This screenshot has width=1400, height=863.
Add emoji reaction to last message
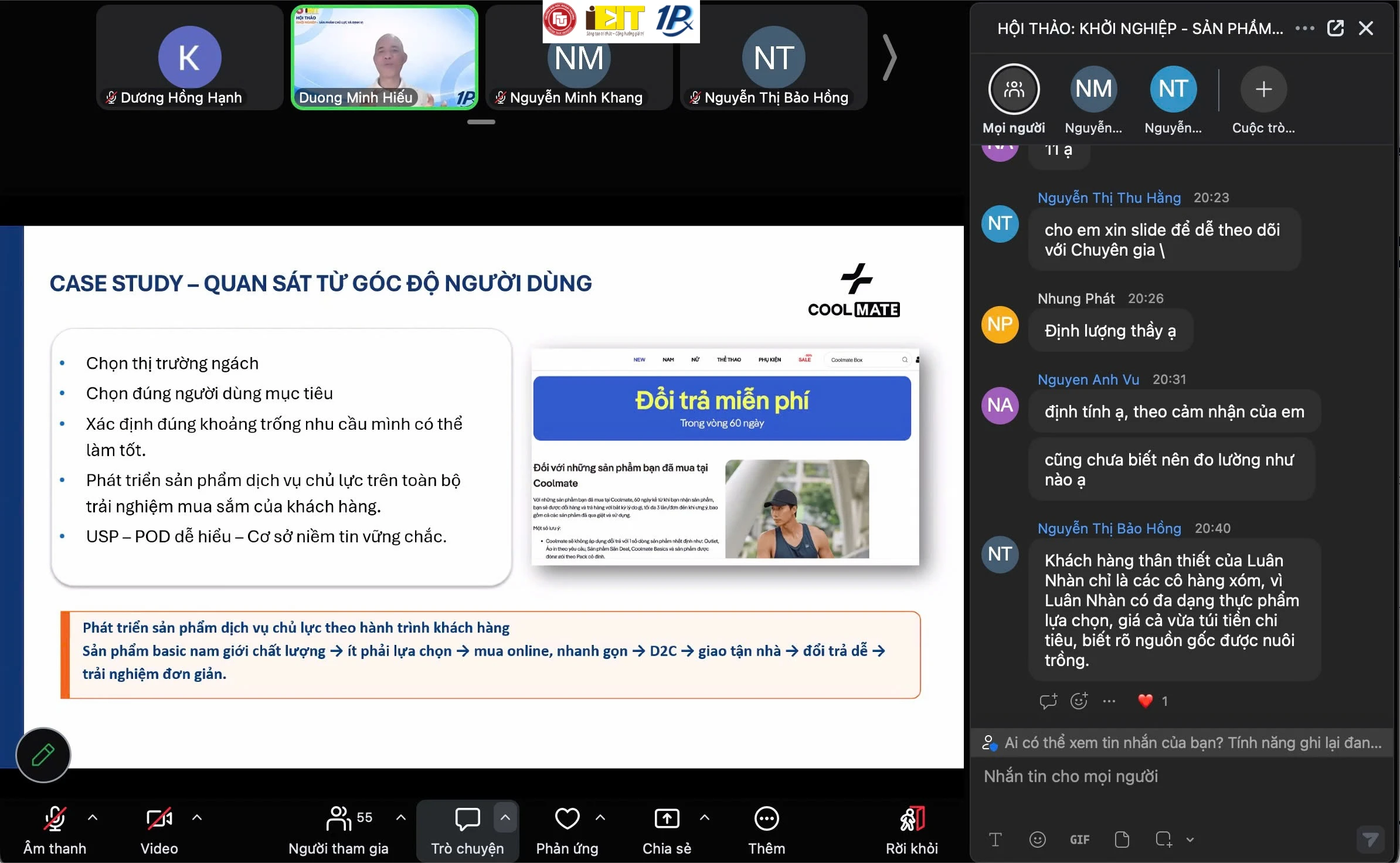pos(1079,701)
